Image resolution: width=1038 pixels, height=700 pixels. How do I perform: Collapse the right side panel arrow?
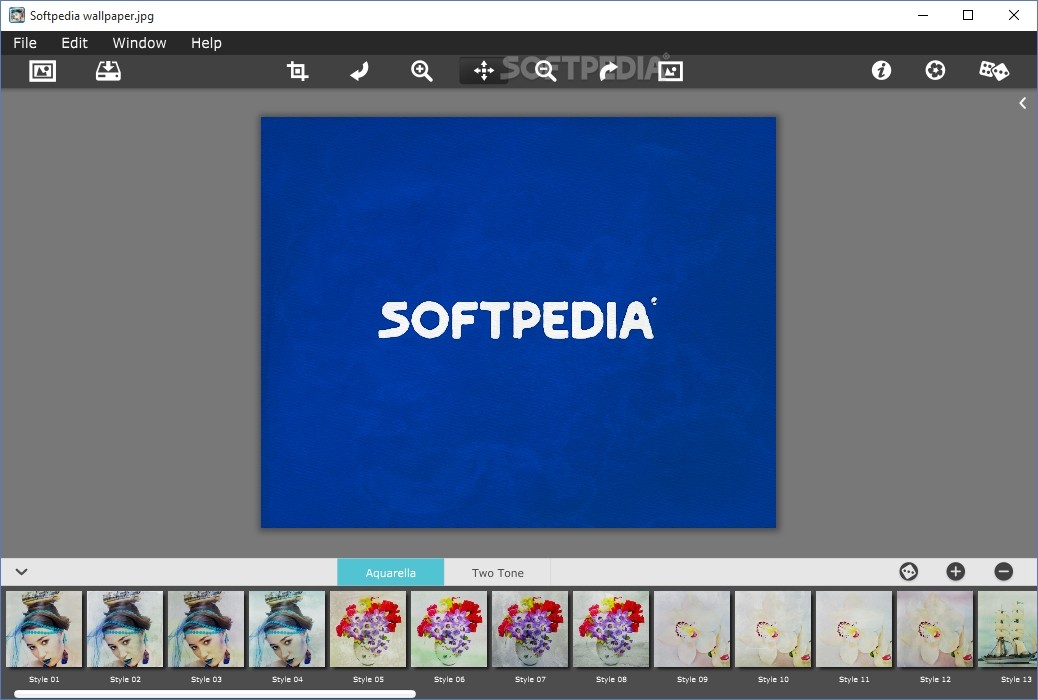(x=1023, y=103)
